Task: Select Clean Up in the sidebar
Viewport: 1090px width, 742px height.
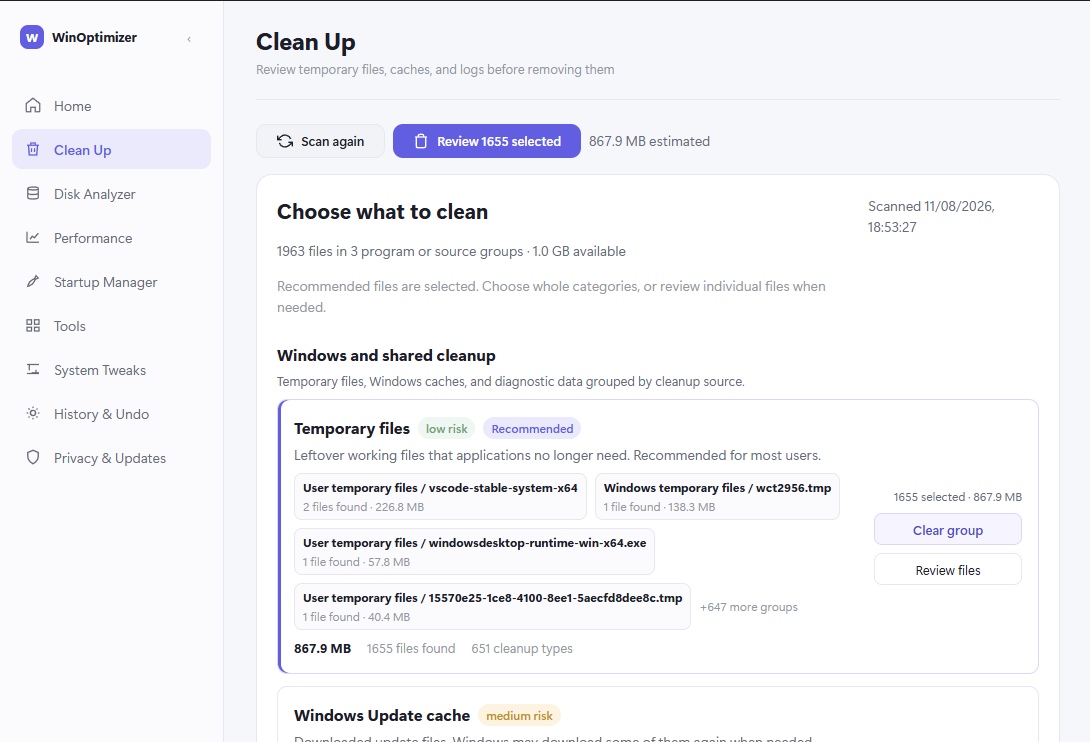Action: pyautogui.click(x=111, y=150)
